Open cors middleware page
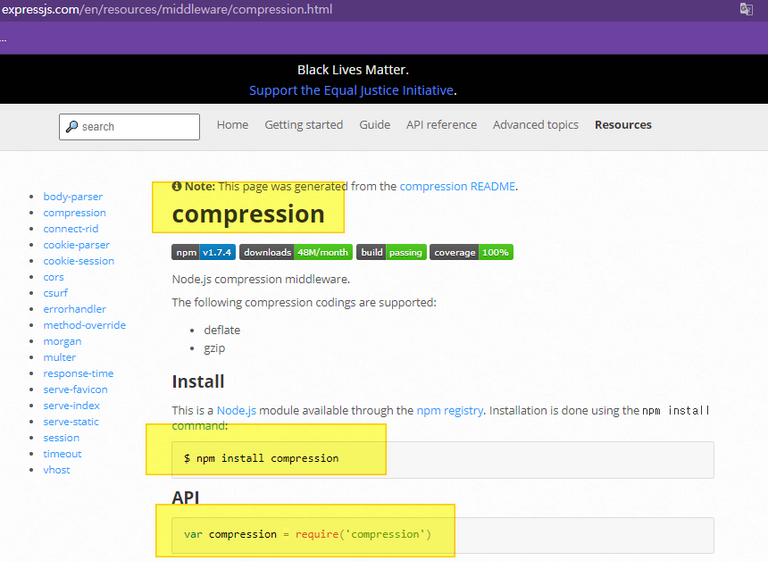The height and width of the screenshot is (562, 768). (x=53, y=277)
